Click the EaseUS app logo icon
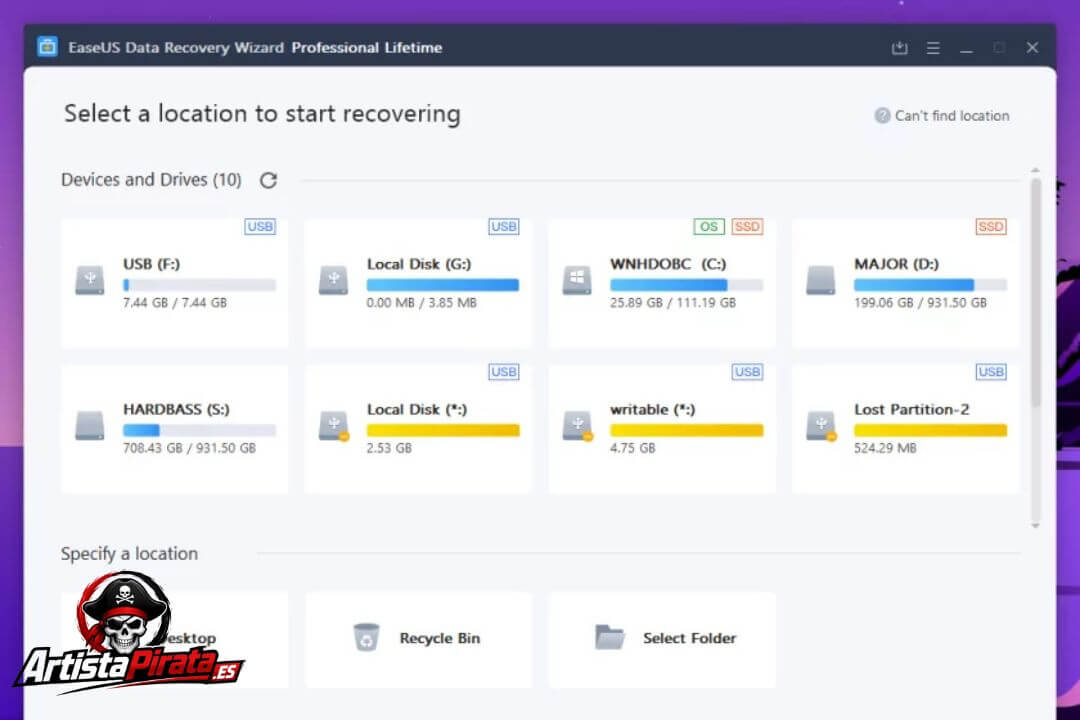The image size is (1080, 720). (47, 47)
